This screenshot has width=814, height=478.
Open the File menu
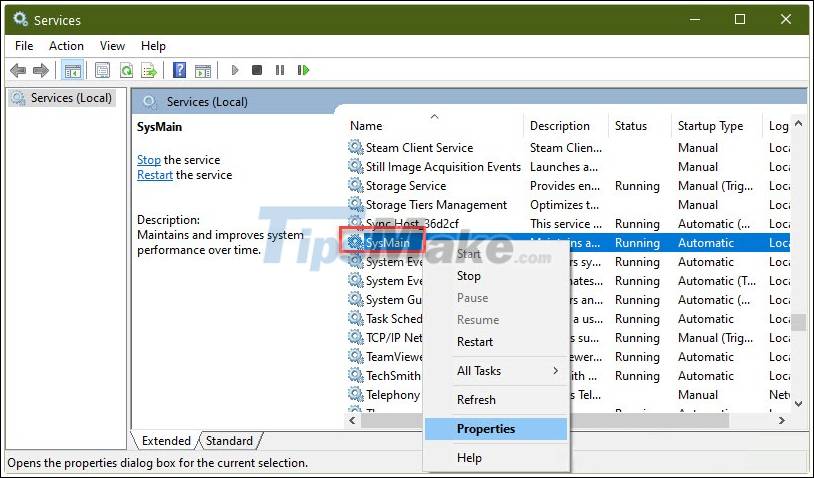pyautogui.click(x=24, y=46)
